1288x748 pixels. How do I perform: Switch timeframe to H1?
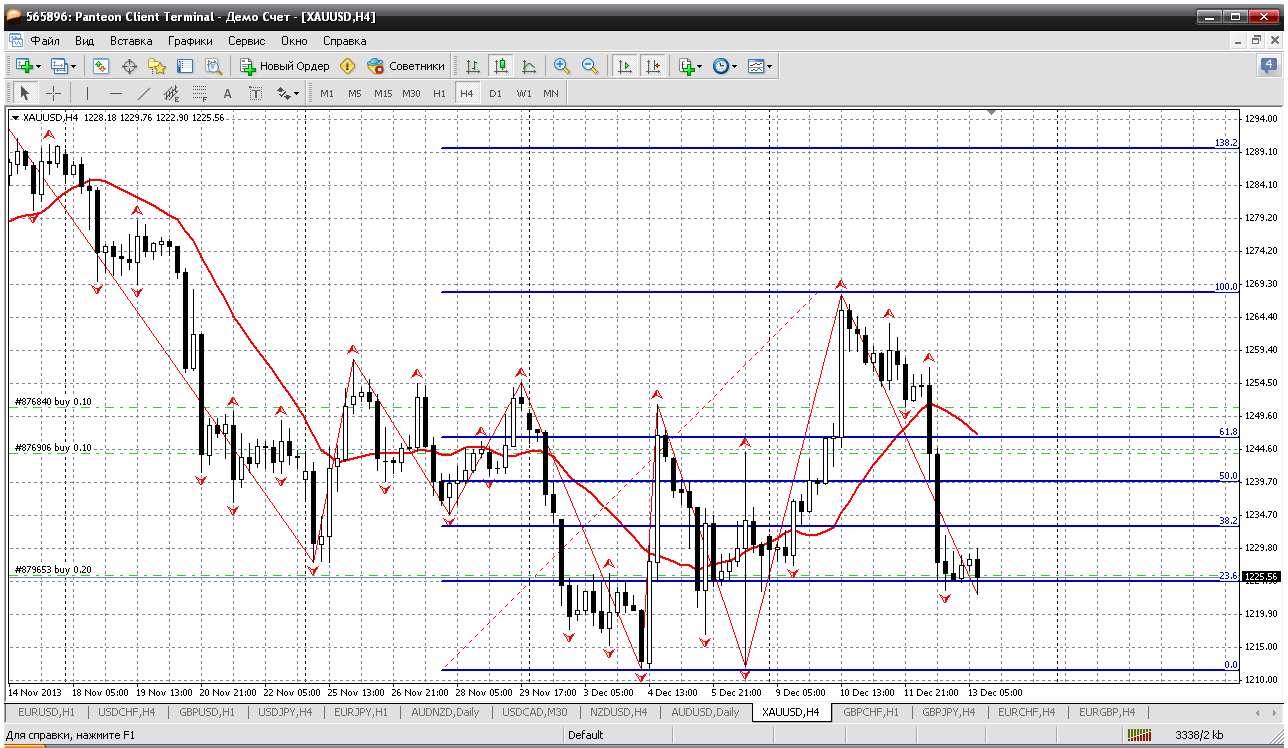coord(439,93)
